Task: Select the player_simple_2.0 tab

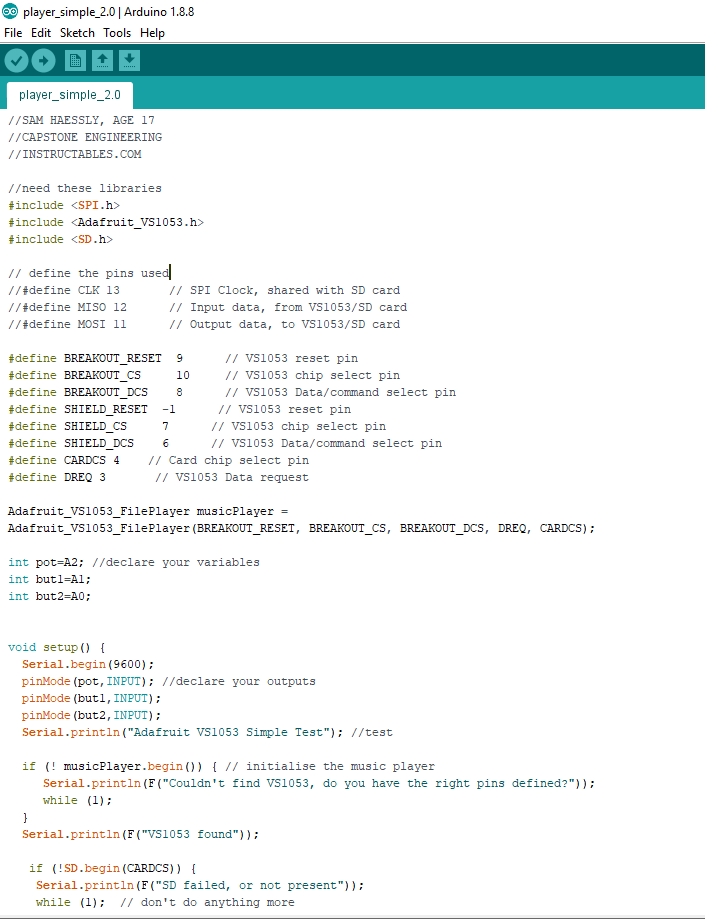Action: click(x=69, y=96)
